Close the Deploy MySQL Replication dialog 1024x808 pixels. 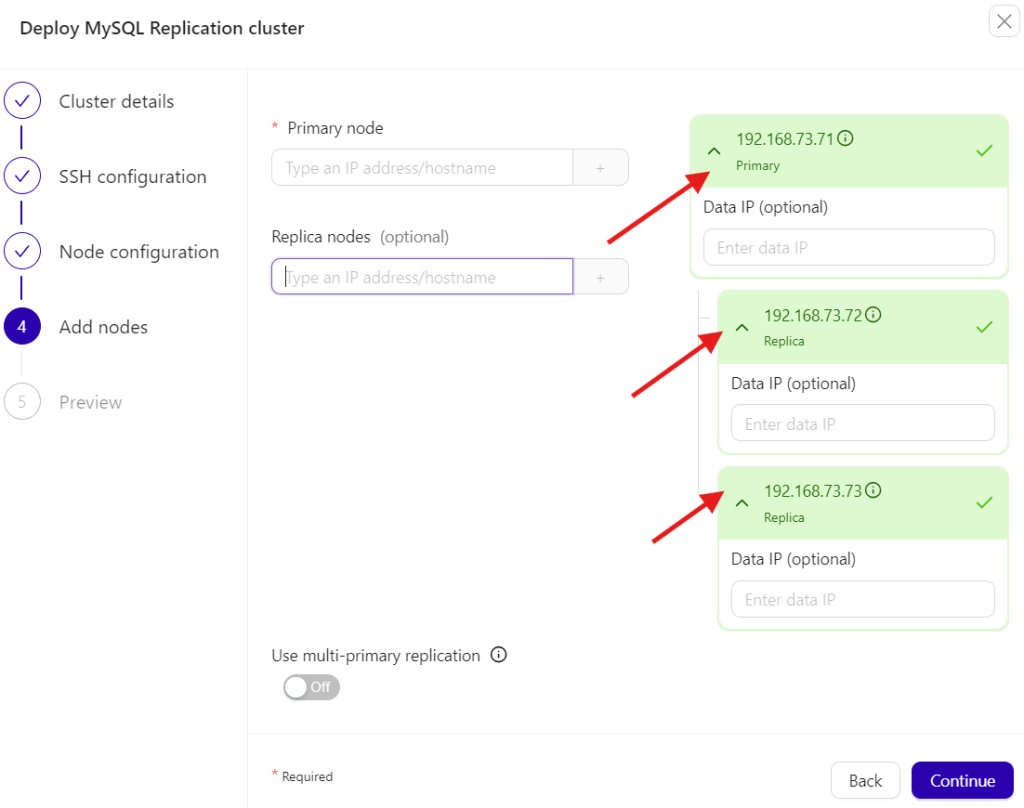click(1003, 22)
